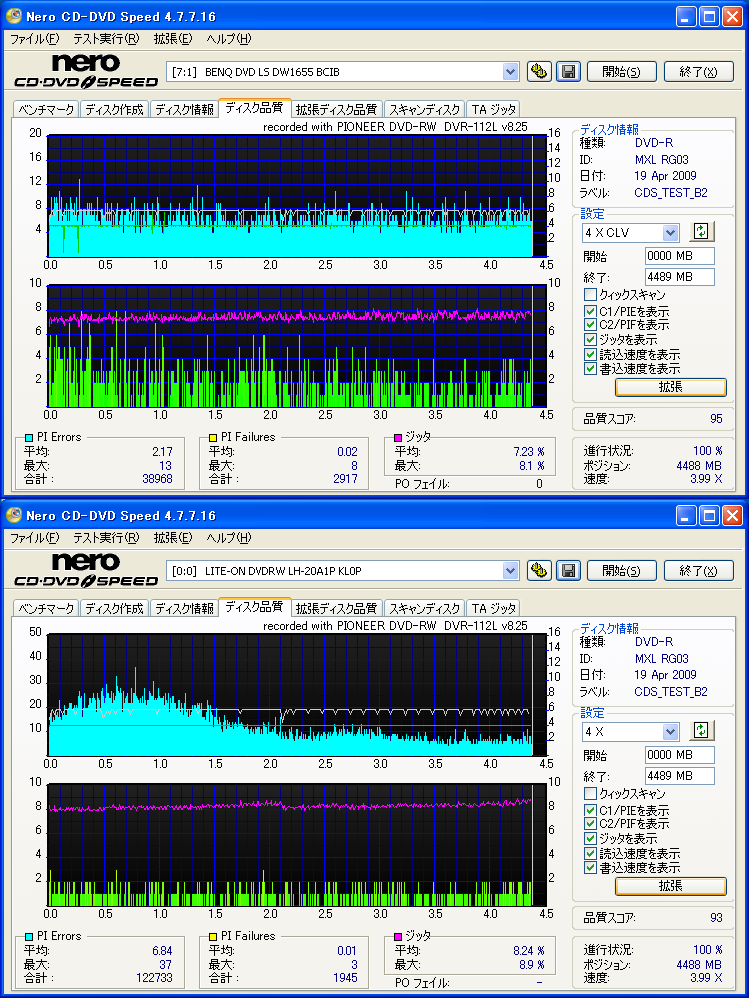Switch to ディスク情報 tab in BENQ window
This screenshot has width=749, height=998.
pos(185,109)
